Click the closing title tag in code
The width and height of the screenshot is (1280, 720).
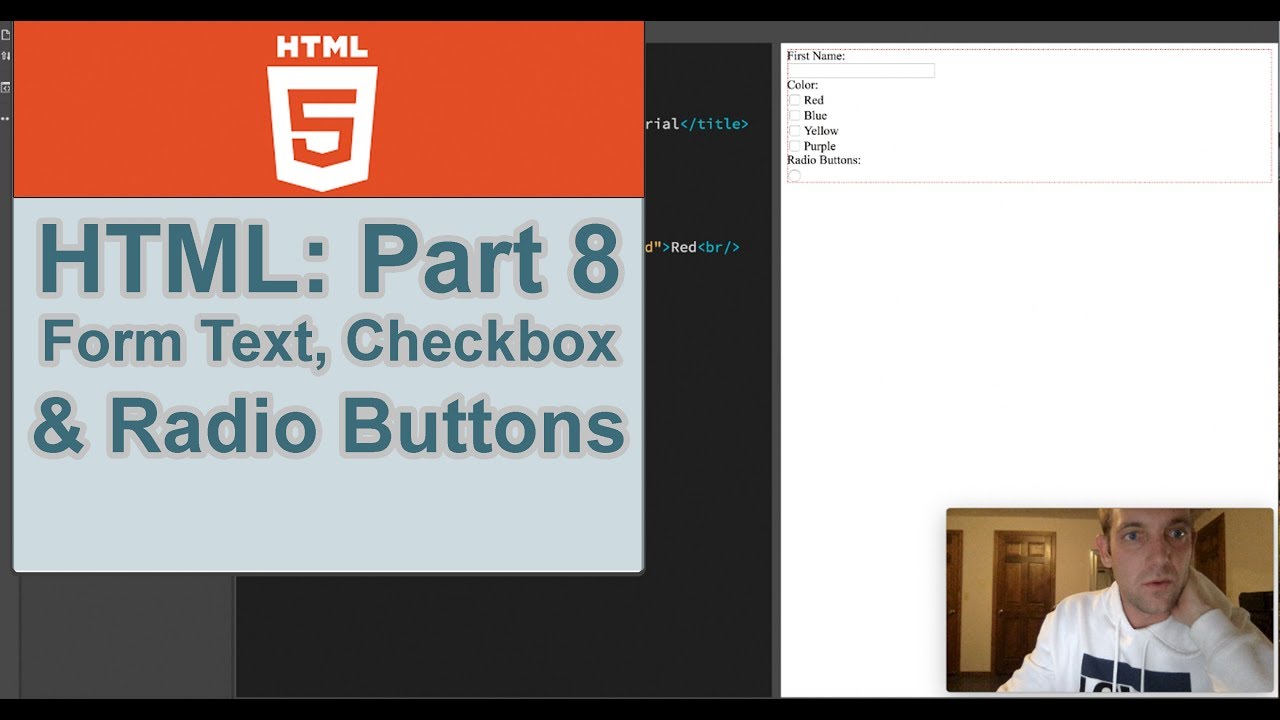[x=714, y=124]
